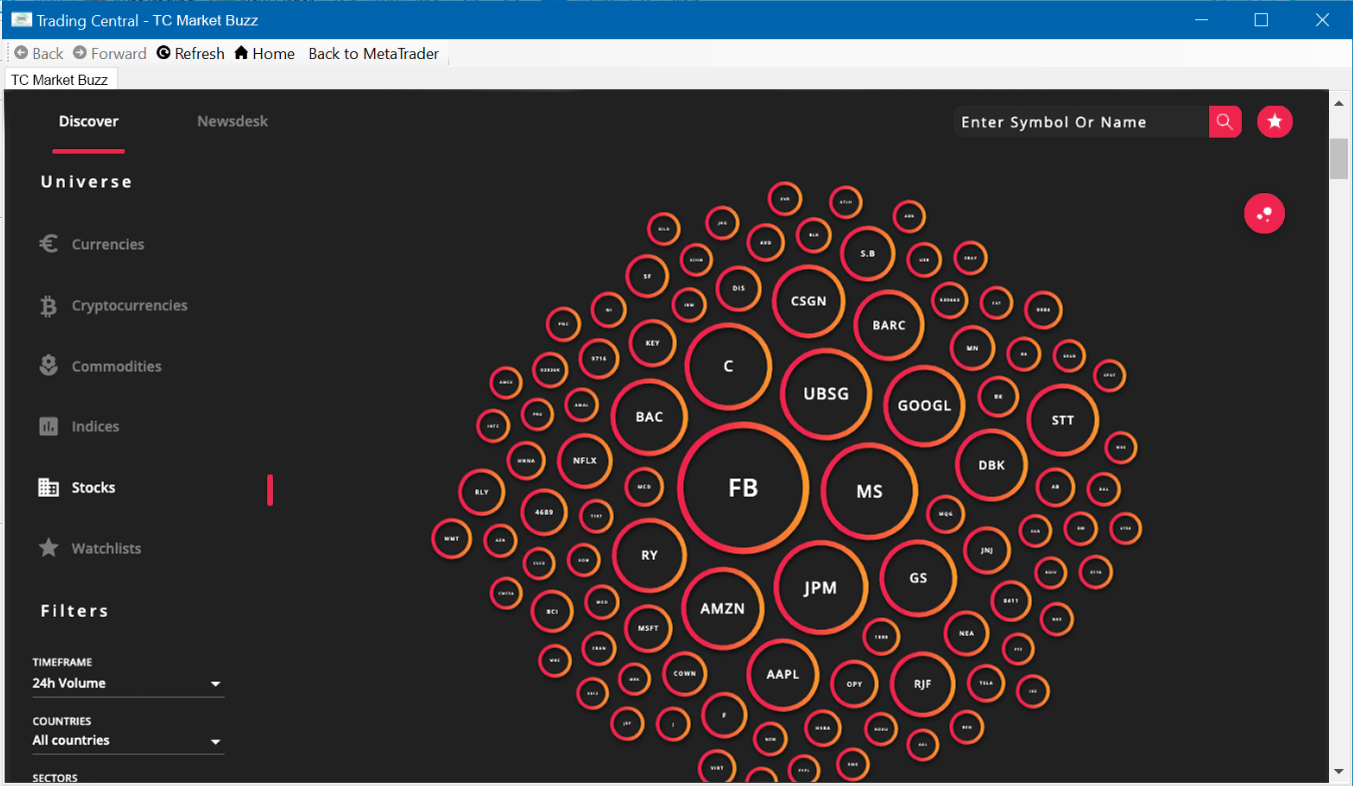Open Watchlists label in sidebar

click(106, 549)
